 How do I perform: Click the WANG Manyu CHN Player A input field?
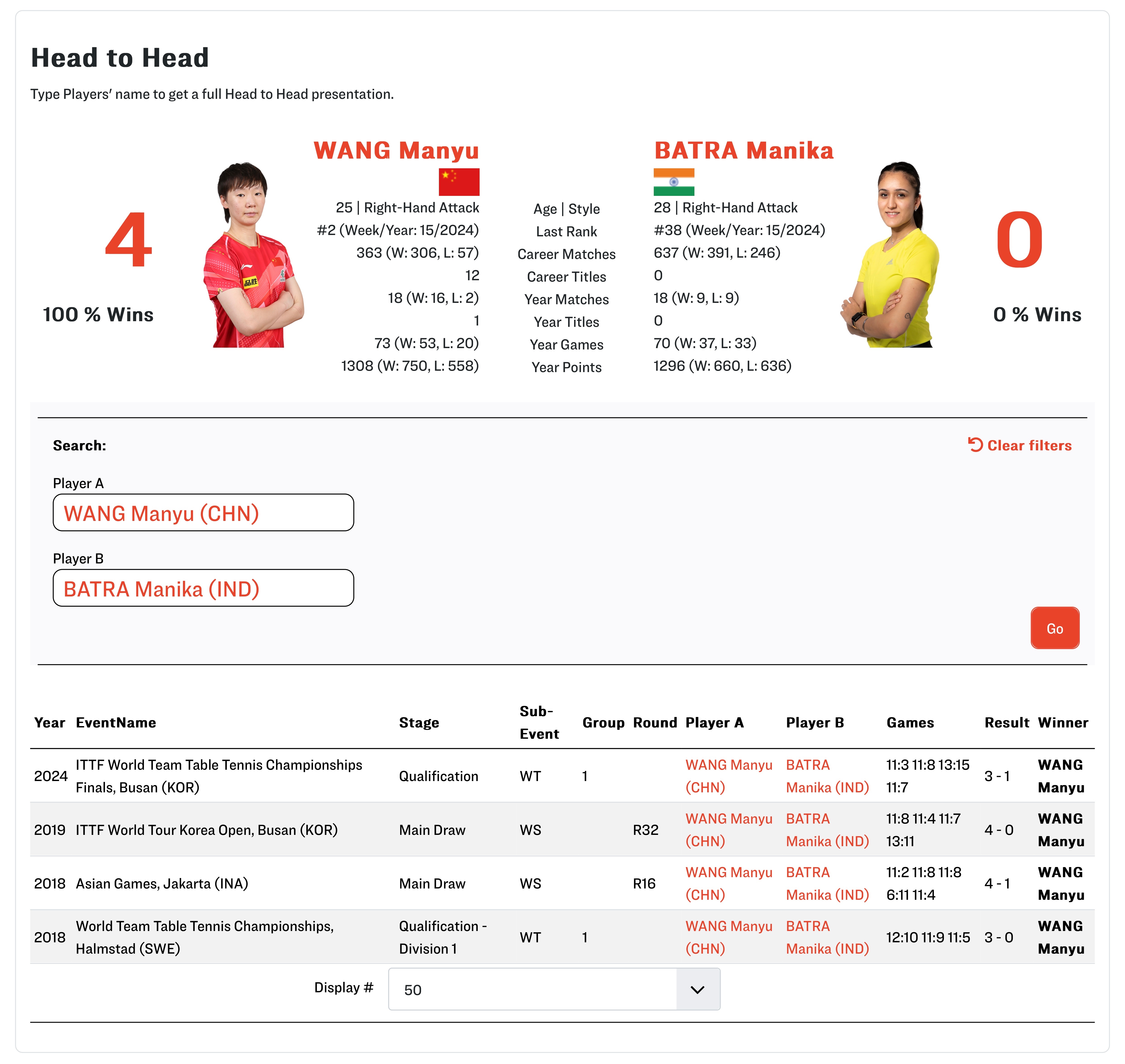(204, 514)
